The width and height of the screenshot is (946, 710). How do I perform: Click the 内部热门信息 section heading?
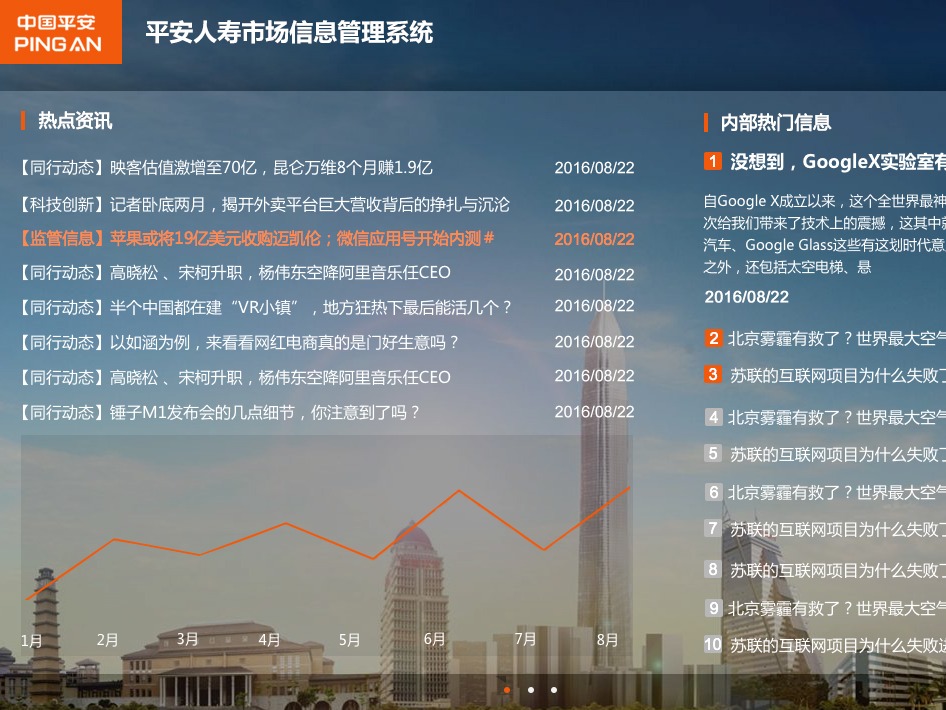pos(775,122)
